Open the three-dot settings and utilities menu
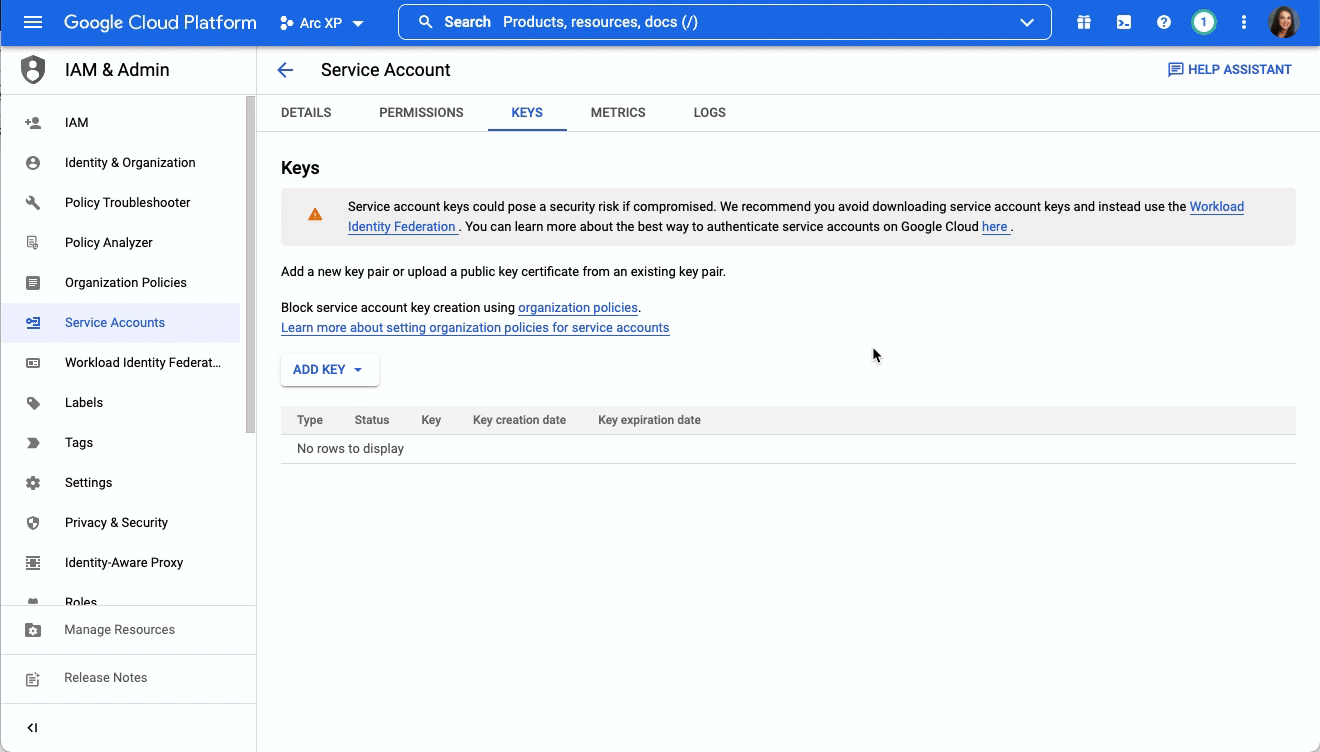This screenshot has height=752, width=1320. tap(1244, 22)
